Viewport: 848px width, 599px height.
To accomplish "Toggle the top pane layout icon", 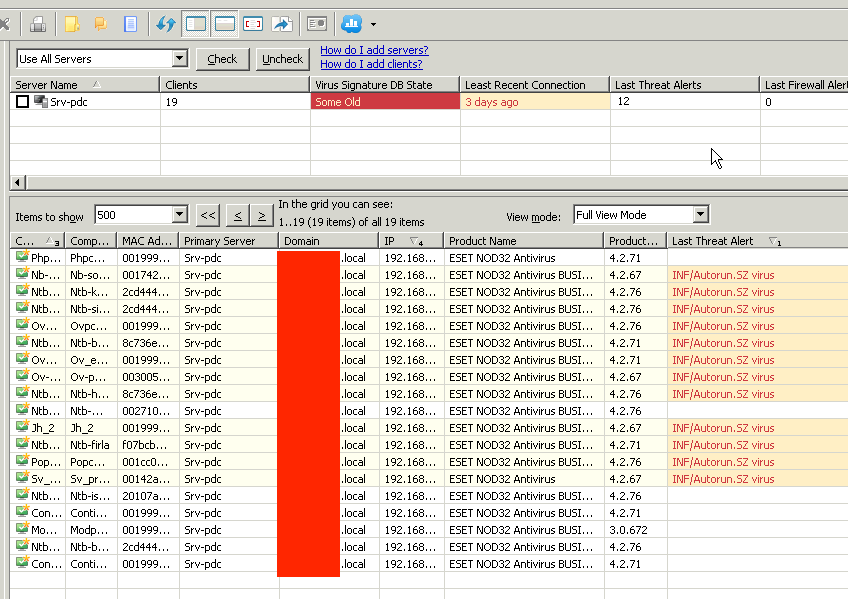I will (x=224, y=24).
